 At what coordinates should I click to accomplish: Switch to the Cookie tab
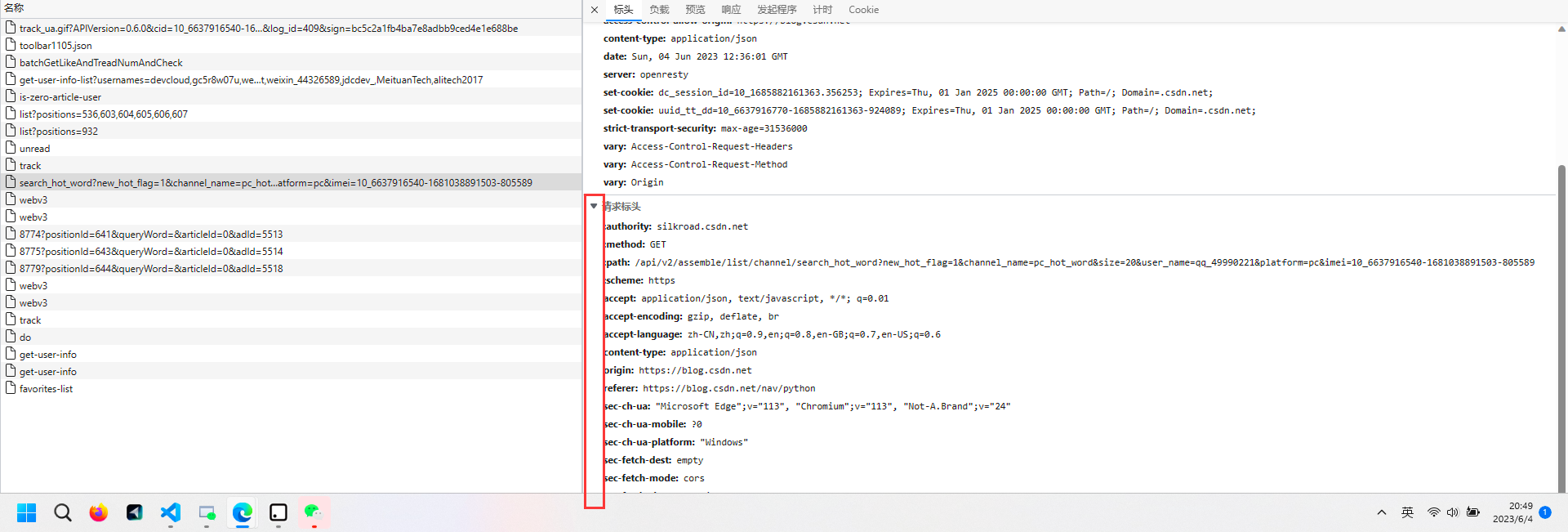click(863, 10)
